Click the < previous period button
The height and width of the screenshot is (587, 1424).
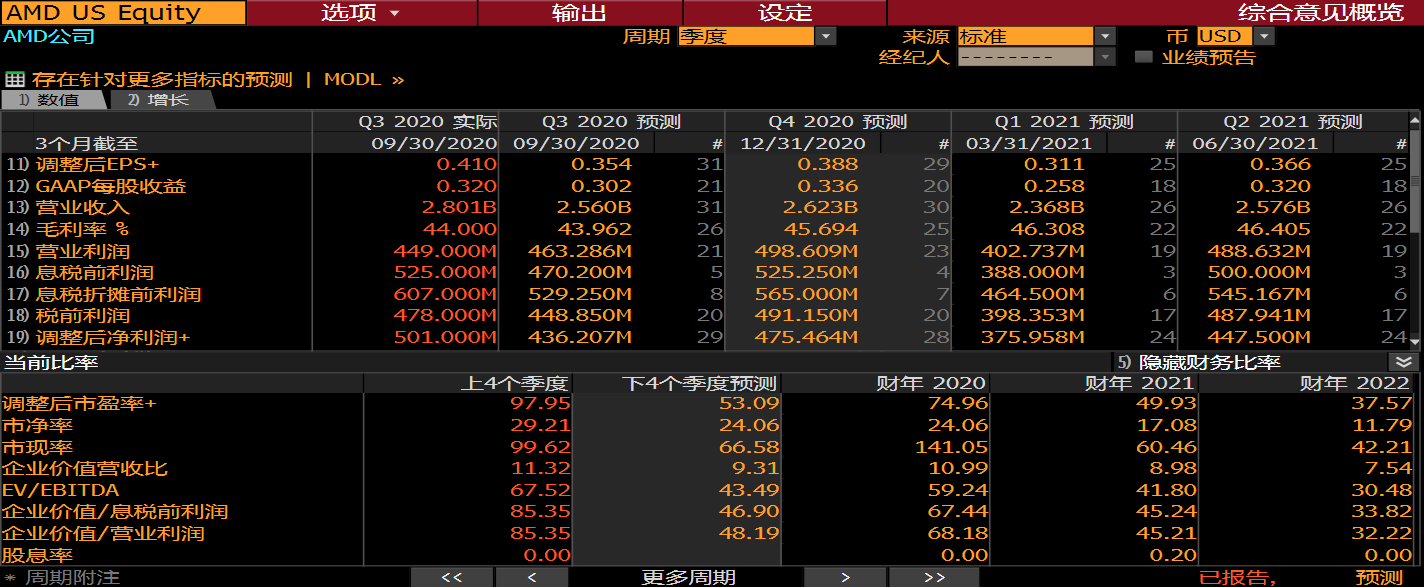click(x=532, y=577)
